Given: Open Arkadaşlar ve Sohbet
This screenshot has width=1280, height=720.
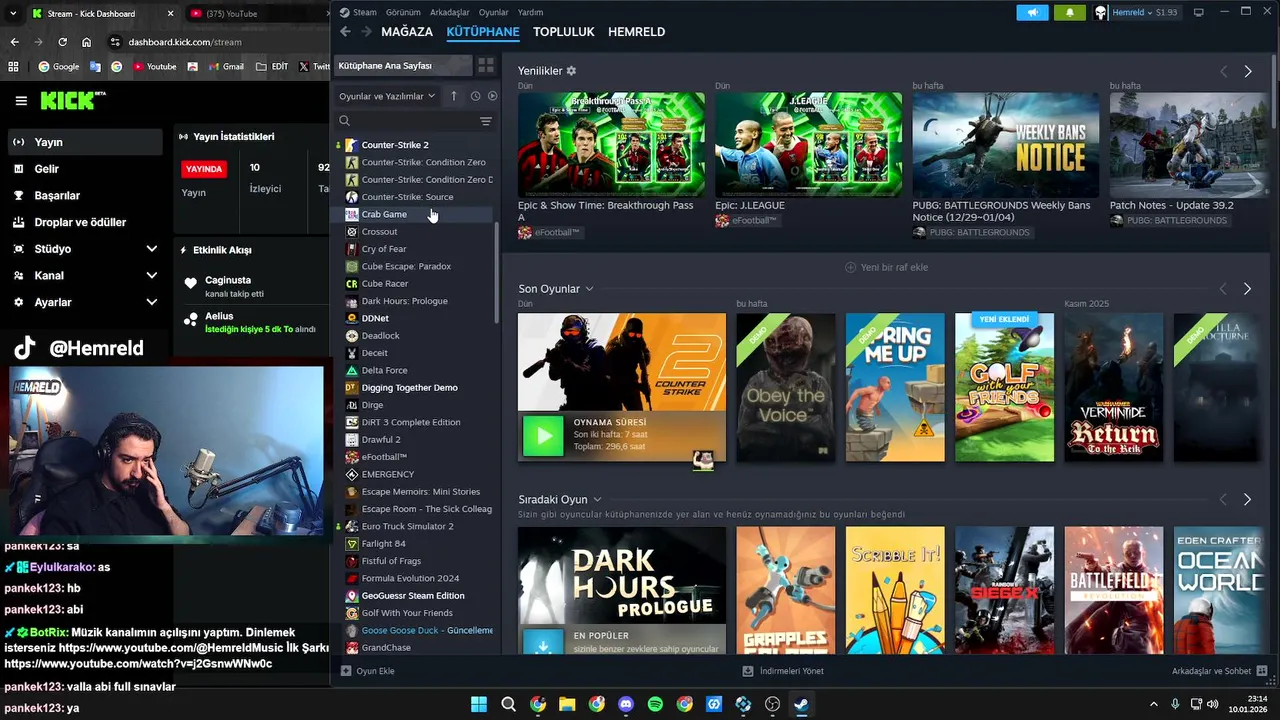Looking at the screenshot, I should click(x=1219, y=671).
